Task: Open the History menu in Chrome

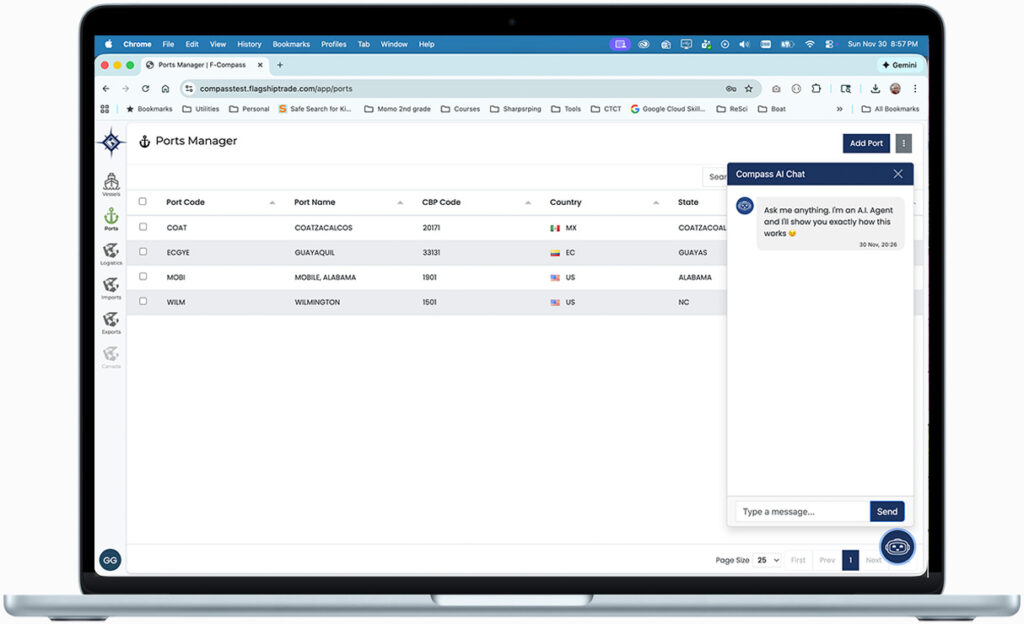Action: 249,44
